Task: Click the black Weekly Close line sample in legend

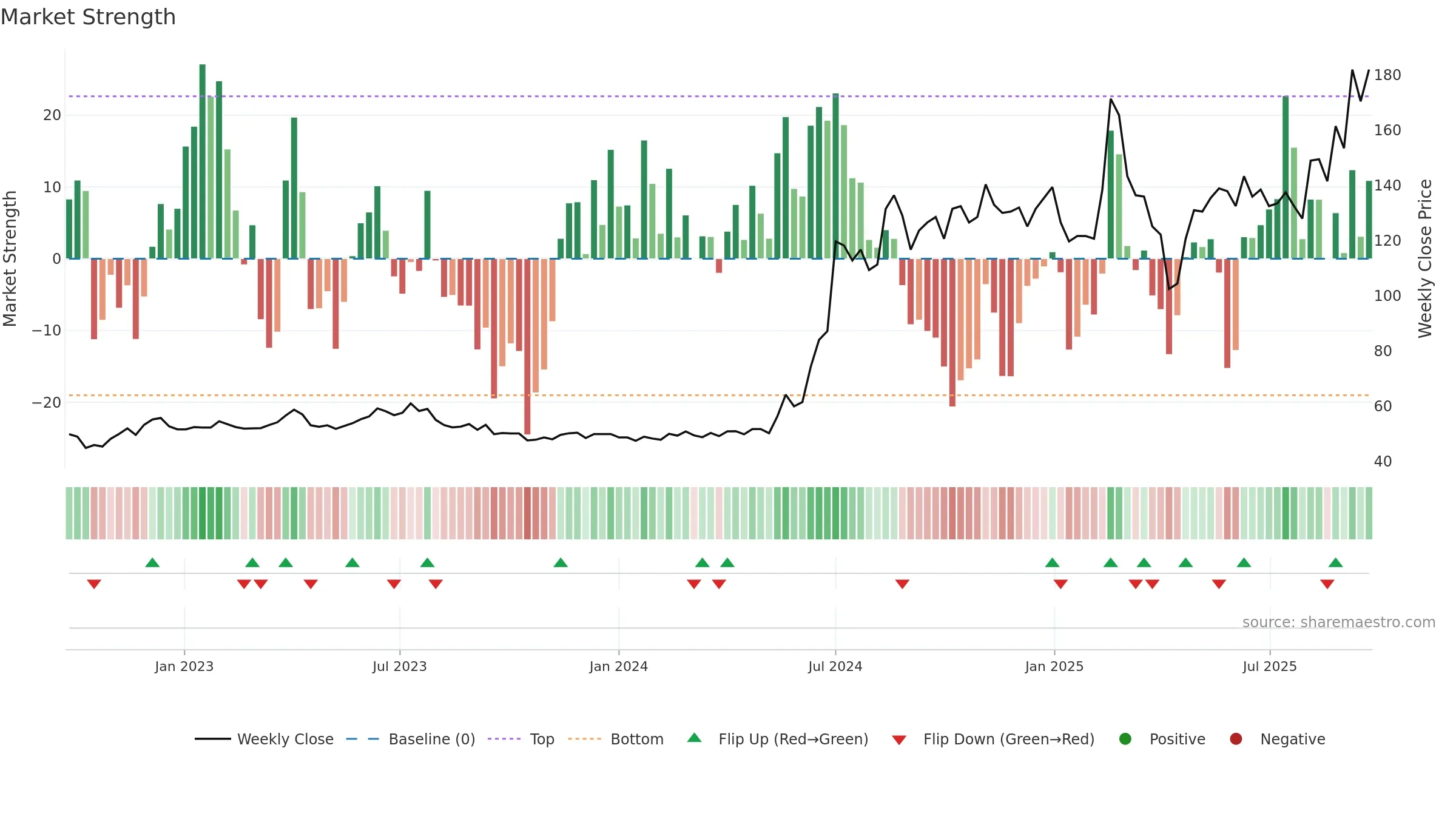Action: (212, 739)
